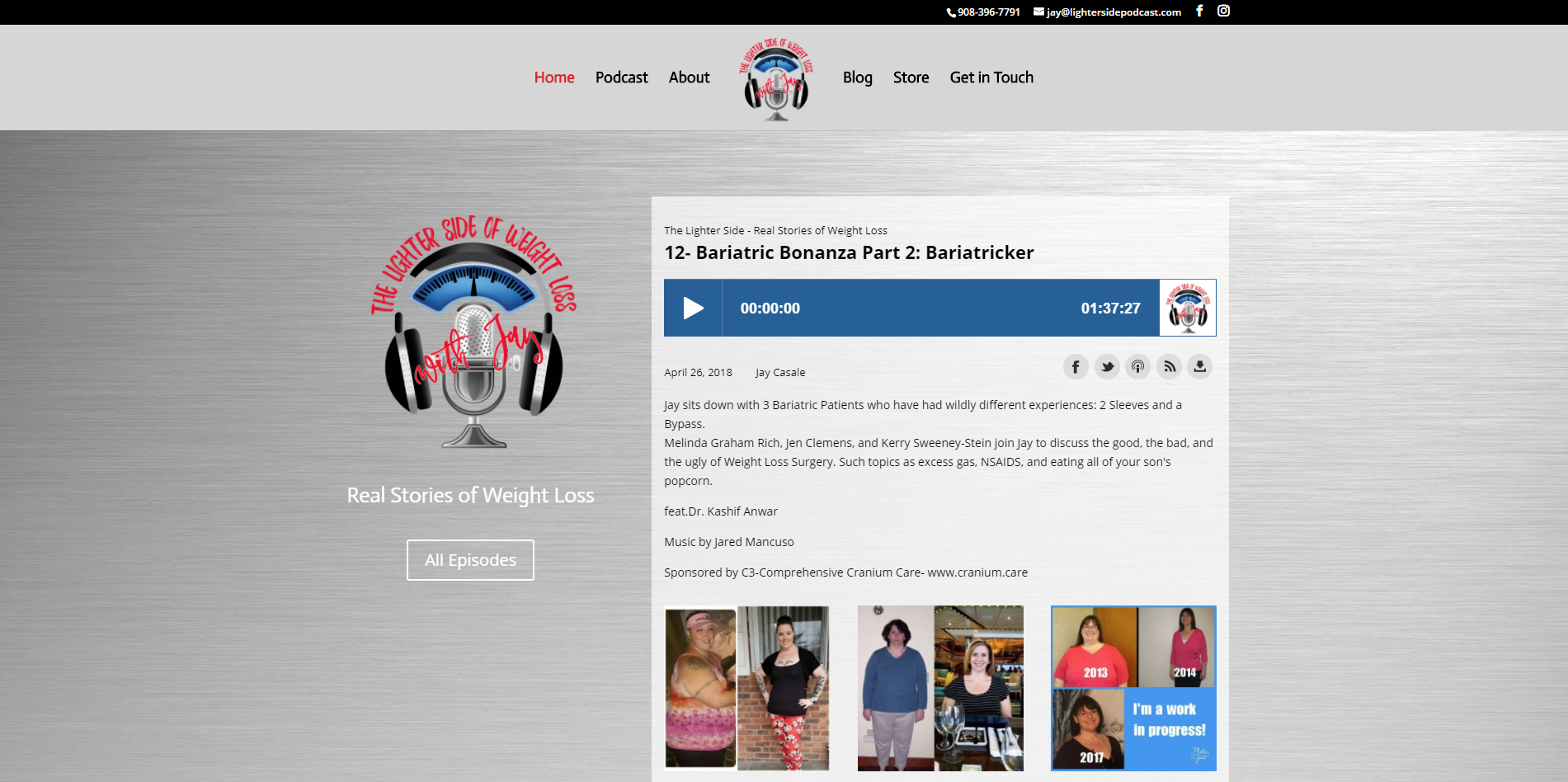This screenshot has width=1568, height=782.
Task: Click the large Lighter Side of Weight Loss logo
Action: coord(473,332)
